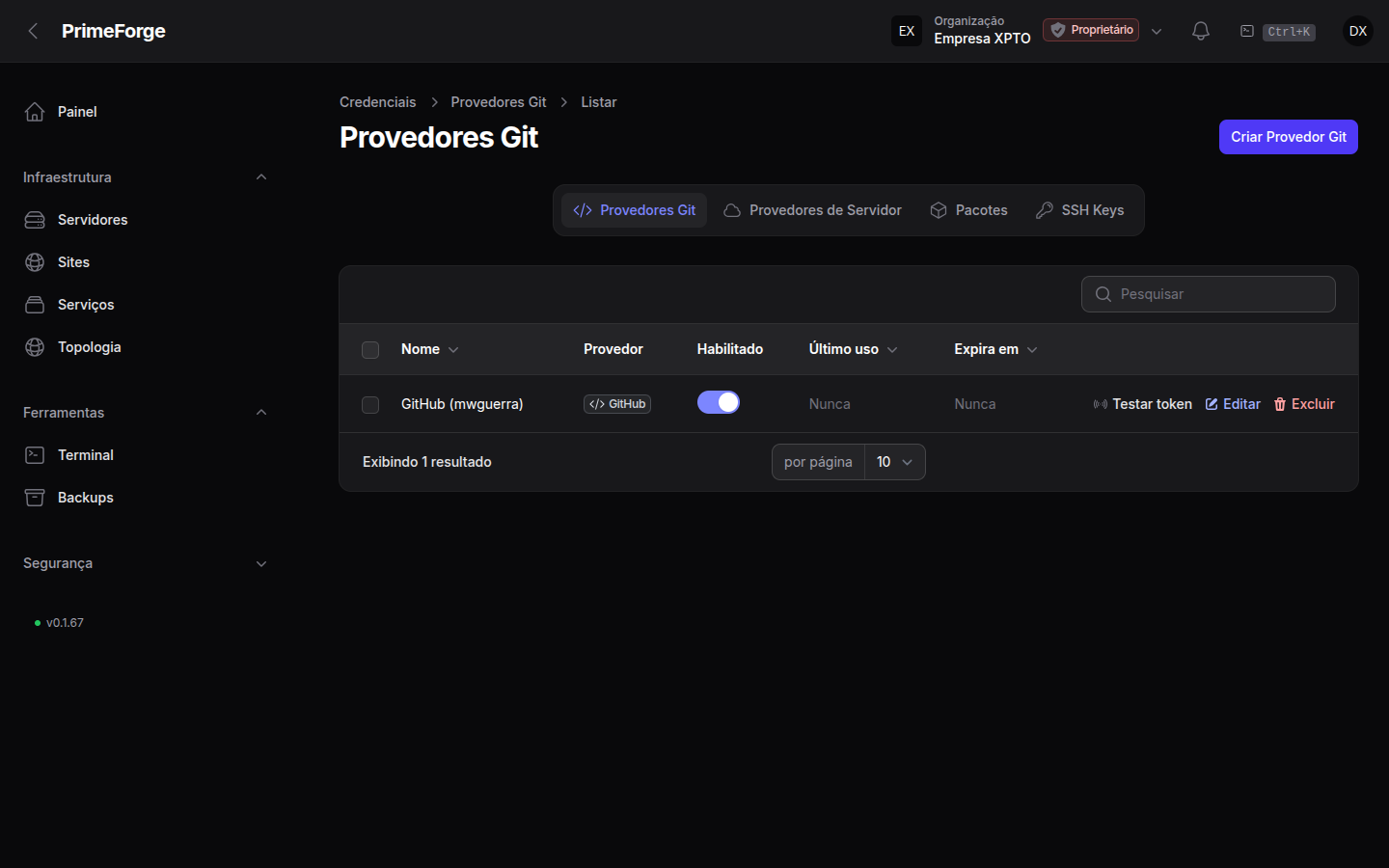Click the Credenciais breadcrumb
This screenshot has height=868, width=1389.
pos(378,102)
